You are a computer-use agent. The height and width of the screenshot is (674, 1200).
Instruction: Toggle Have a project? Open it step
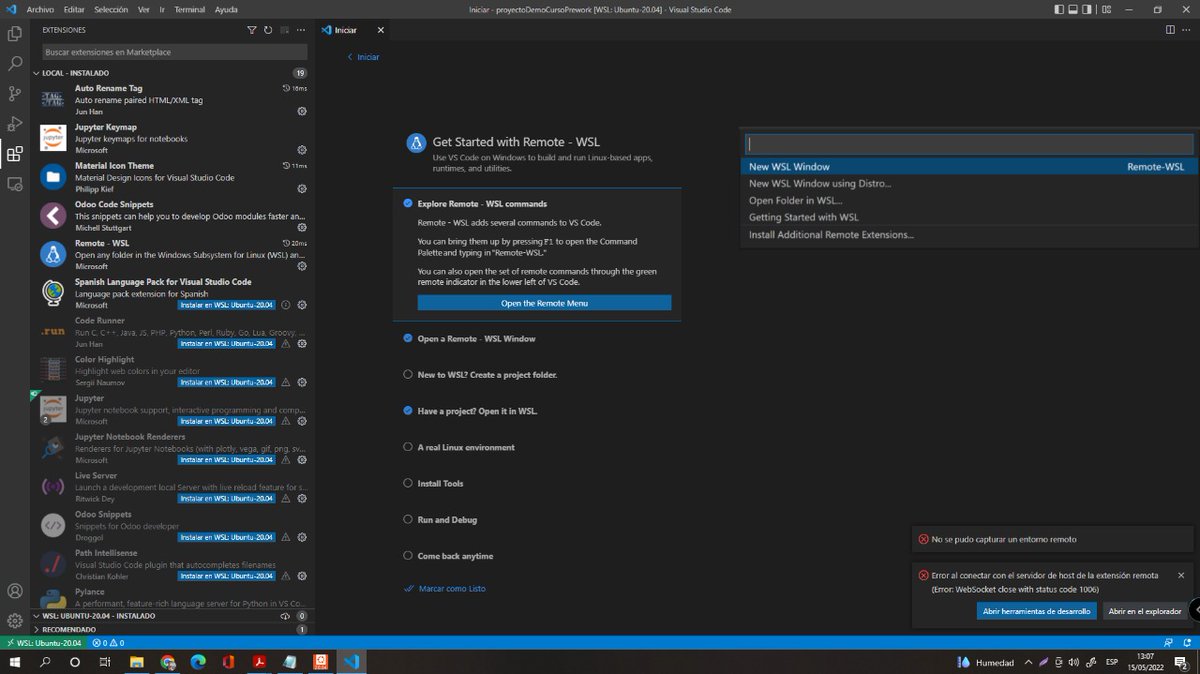pyautogui.click(x=408, y=410)
